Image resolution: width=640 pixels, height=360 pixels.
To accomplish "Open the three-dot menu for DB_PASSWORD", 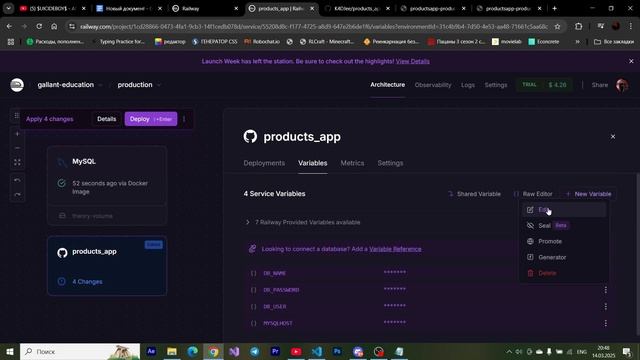I will tap(606, 290).
